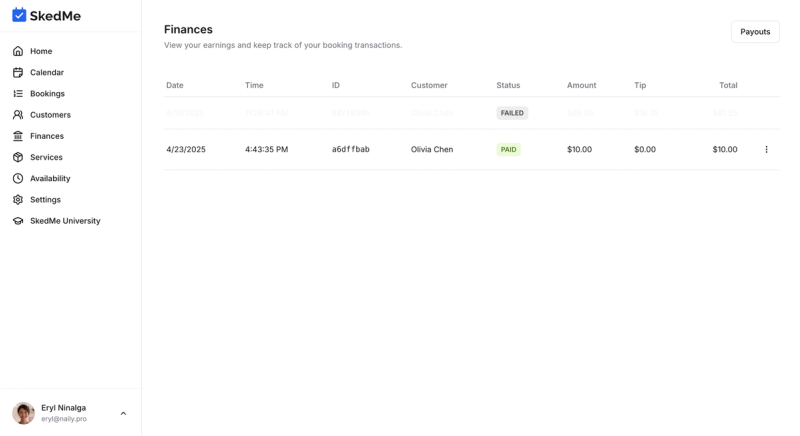The image size is (800, 436).
Task: Click the Finances page heading
Action: 188,30
